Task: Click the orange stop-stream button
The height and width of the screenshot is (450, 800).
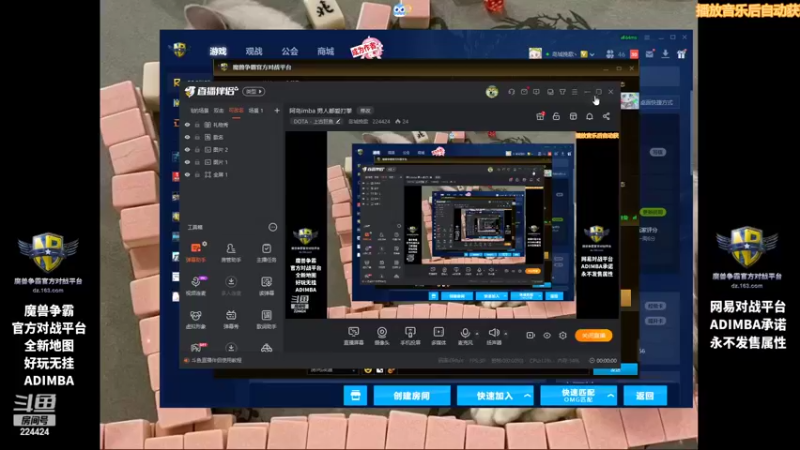Action: click(x=593, y=335)
